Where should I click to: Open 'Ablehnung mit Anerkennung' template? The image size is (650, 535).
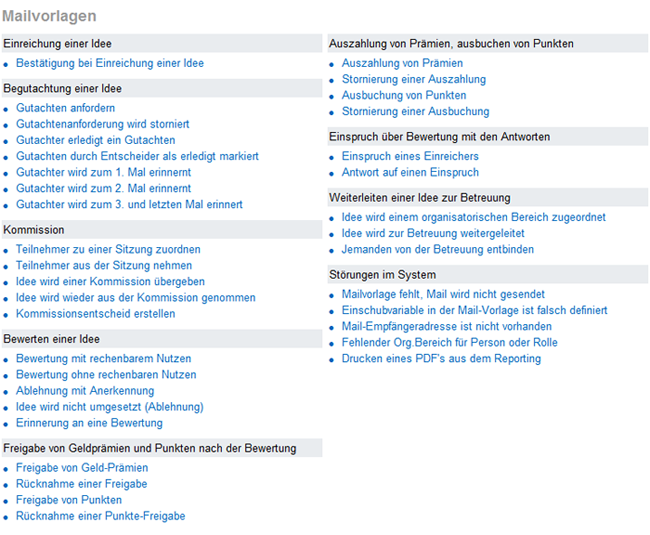pyautogui.click(x=85, y=391)
